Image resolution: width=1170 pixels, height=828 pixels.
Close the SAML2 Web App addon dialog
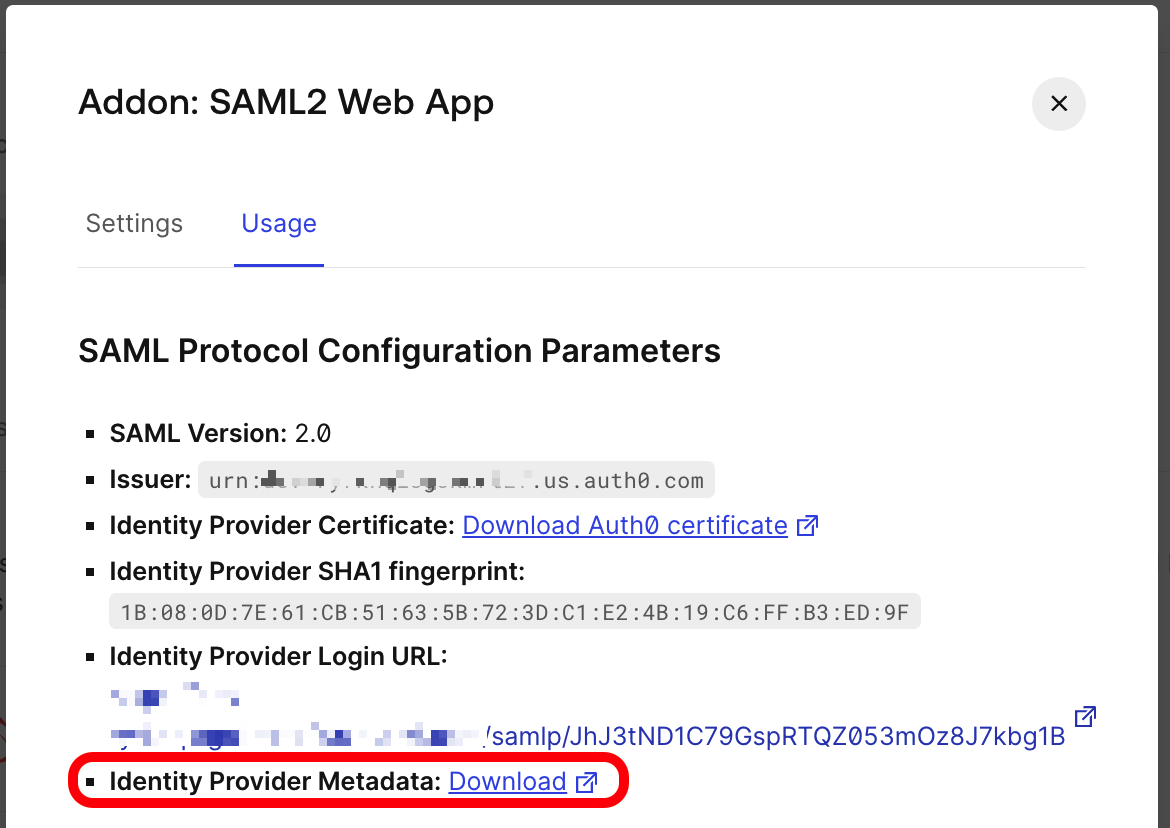[1059, 104]
